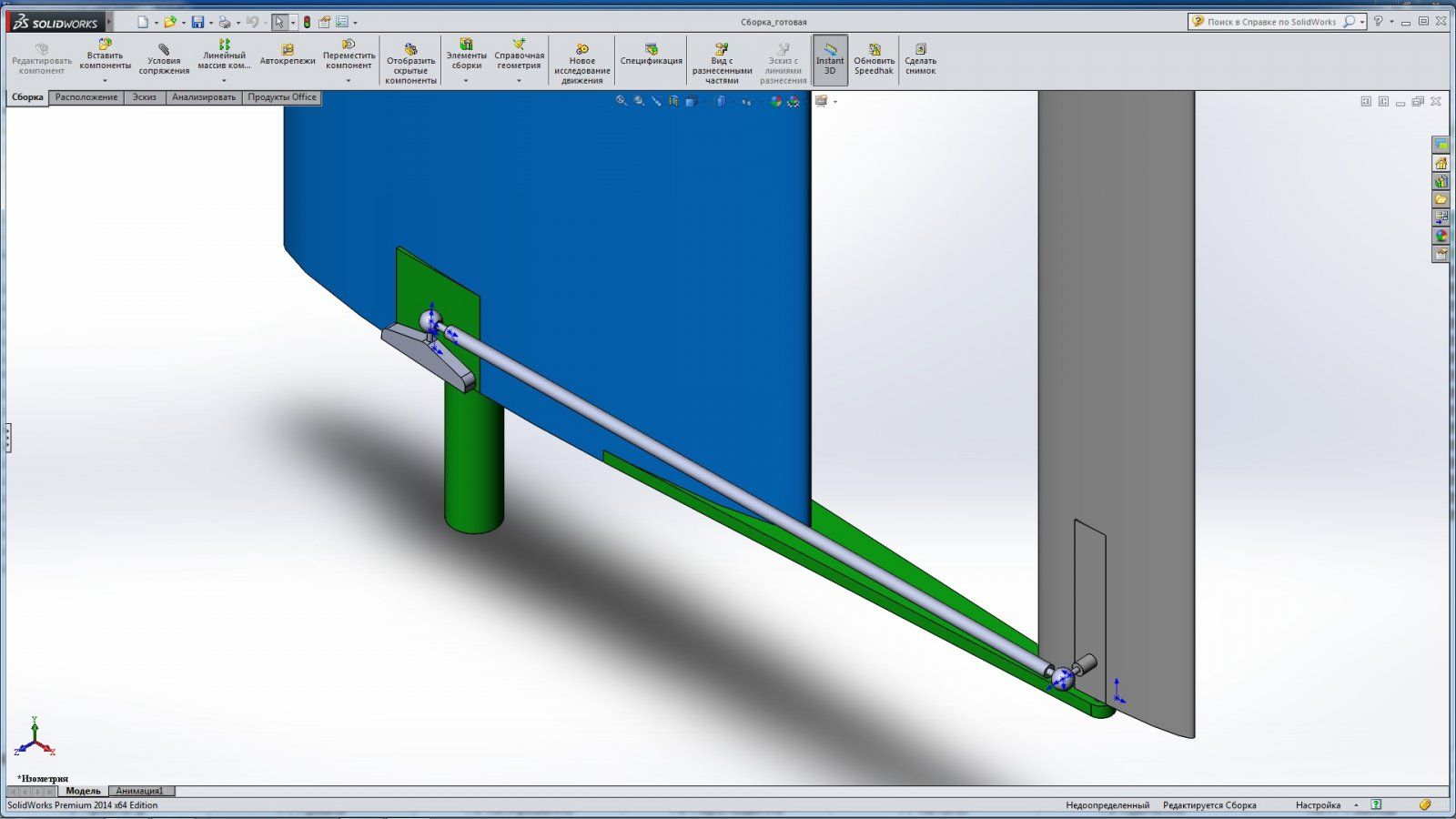This screenshot has width=1456, height=819.
Task: Open the Save button dropdown arrow
Action: tap(210, 23)
